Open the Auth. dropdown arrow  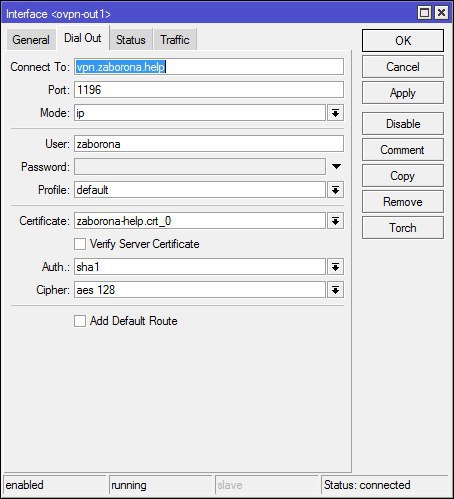click(335, 267)
